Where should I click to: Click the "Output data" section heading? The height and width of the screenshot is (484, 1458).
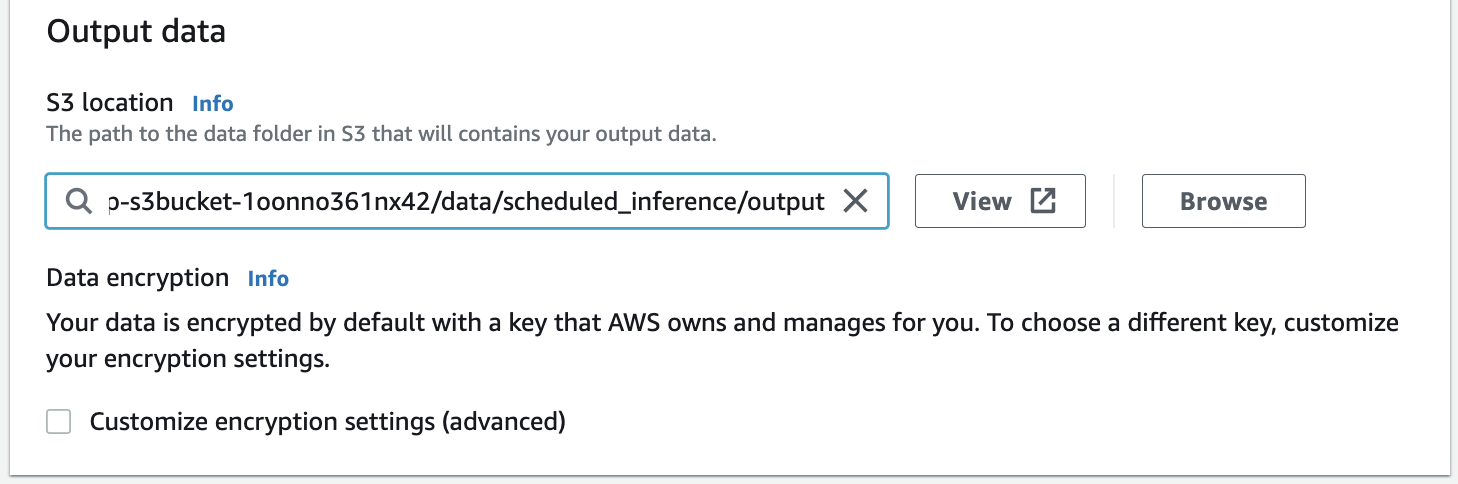click(x=136, y=32)
